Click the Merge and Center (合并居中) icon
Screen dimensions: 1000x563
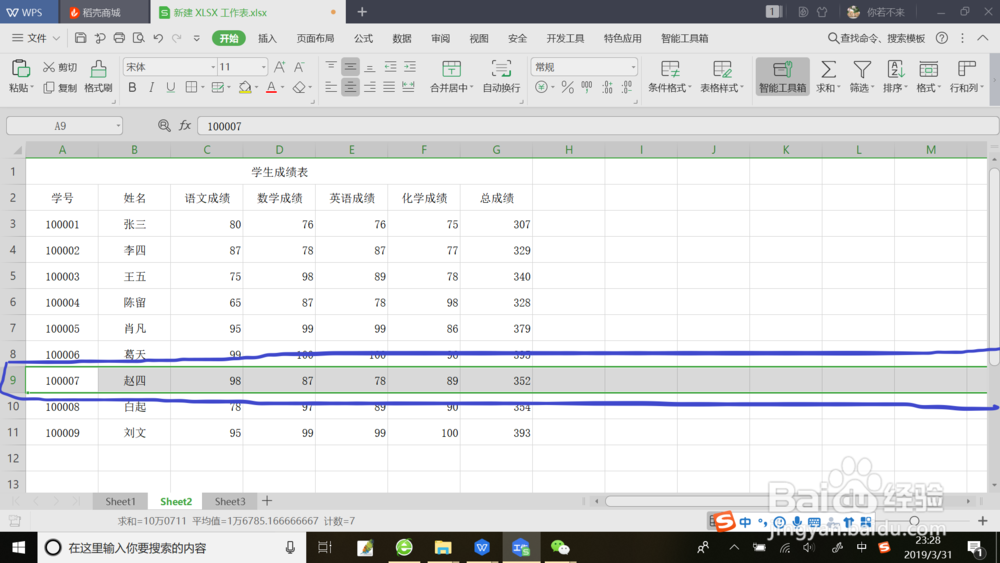point(451,69)
